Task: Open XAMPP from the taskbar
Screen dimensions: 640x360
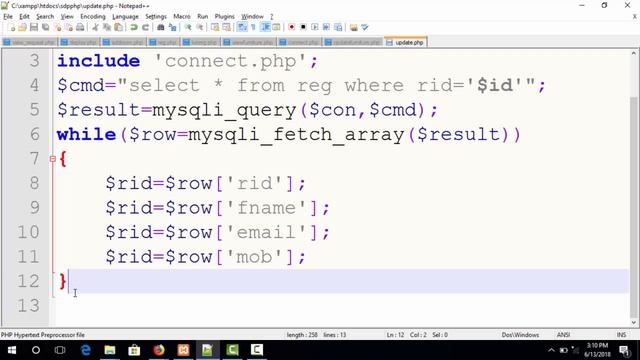Action: (183, 350)
